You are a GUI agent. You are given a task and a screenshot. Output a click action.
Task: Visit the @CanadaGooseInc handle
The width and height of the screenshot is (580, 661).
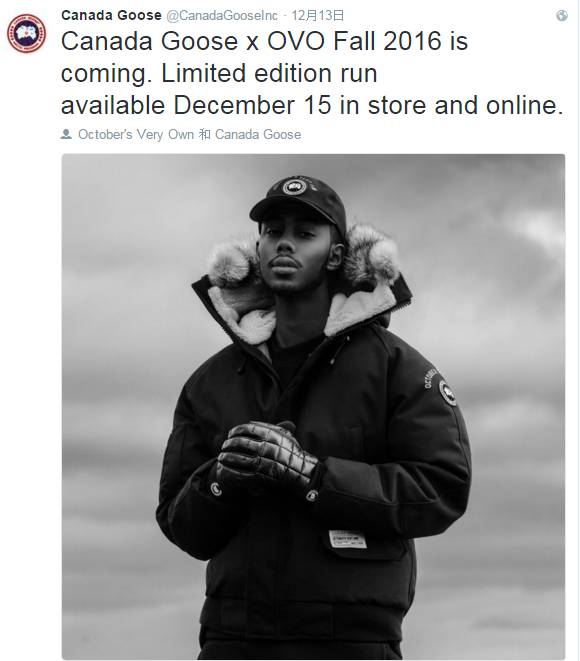tap(222, 16)
